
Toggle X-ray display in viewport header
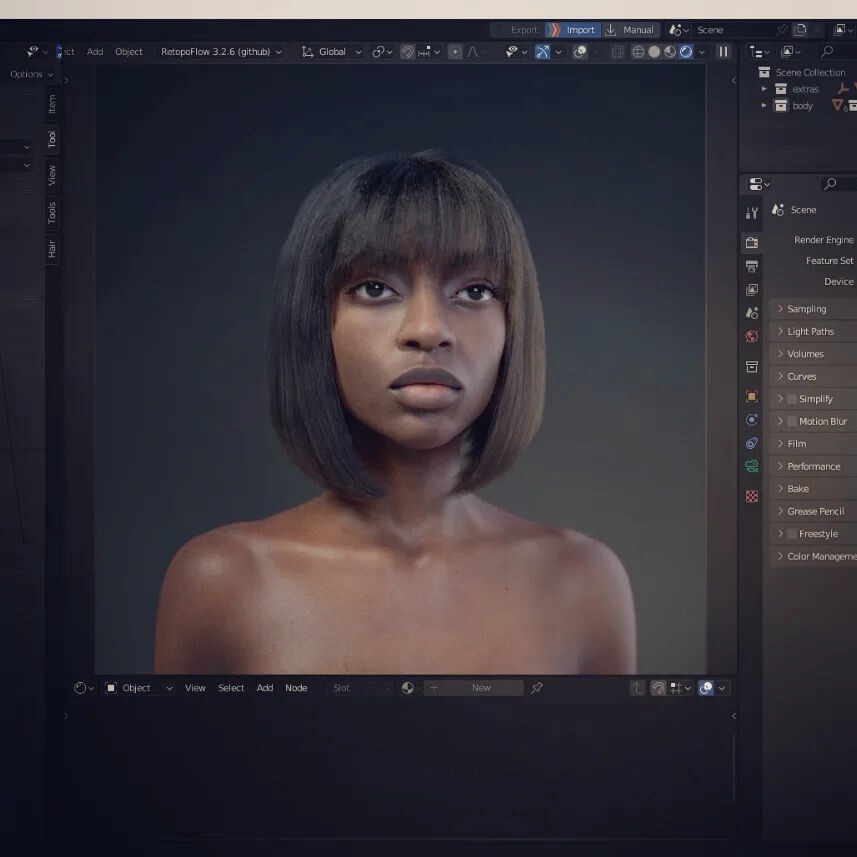pyautogui.click(x=617, y=52)
